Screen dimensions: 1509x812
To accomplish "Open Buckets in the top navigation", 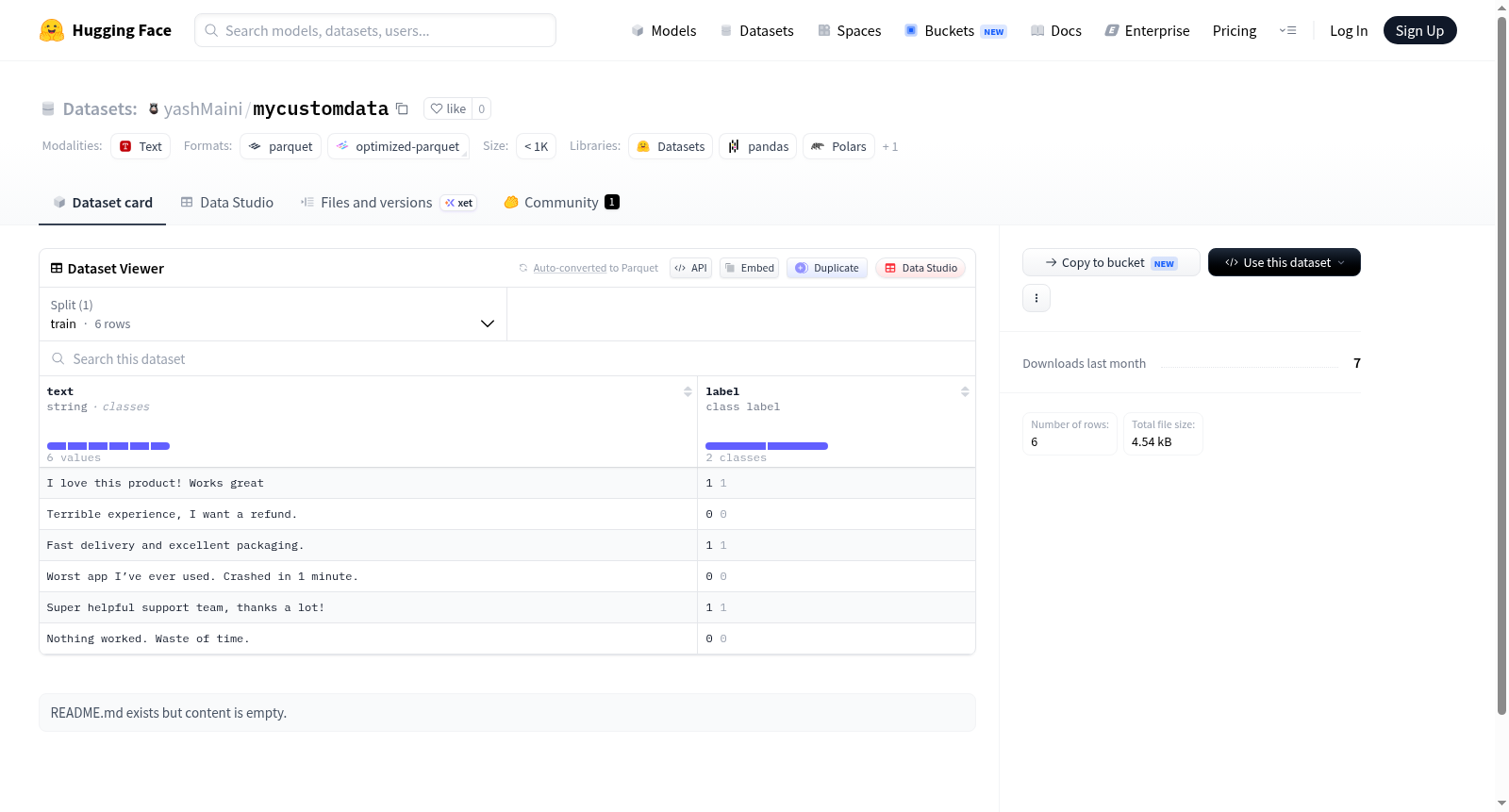I will 955,30.
